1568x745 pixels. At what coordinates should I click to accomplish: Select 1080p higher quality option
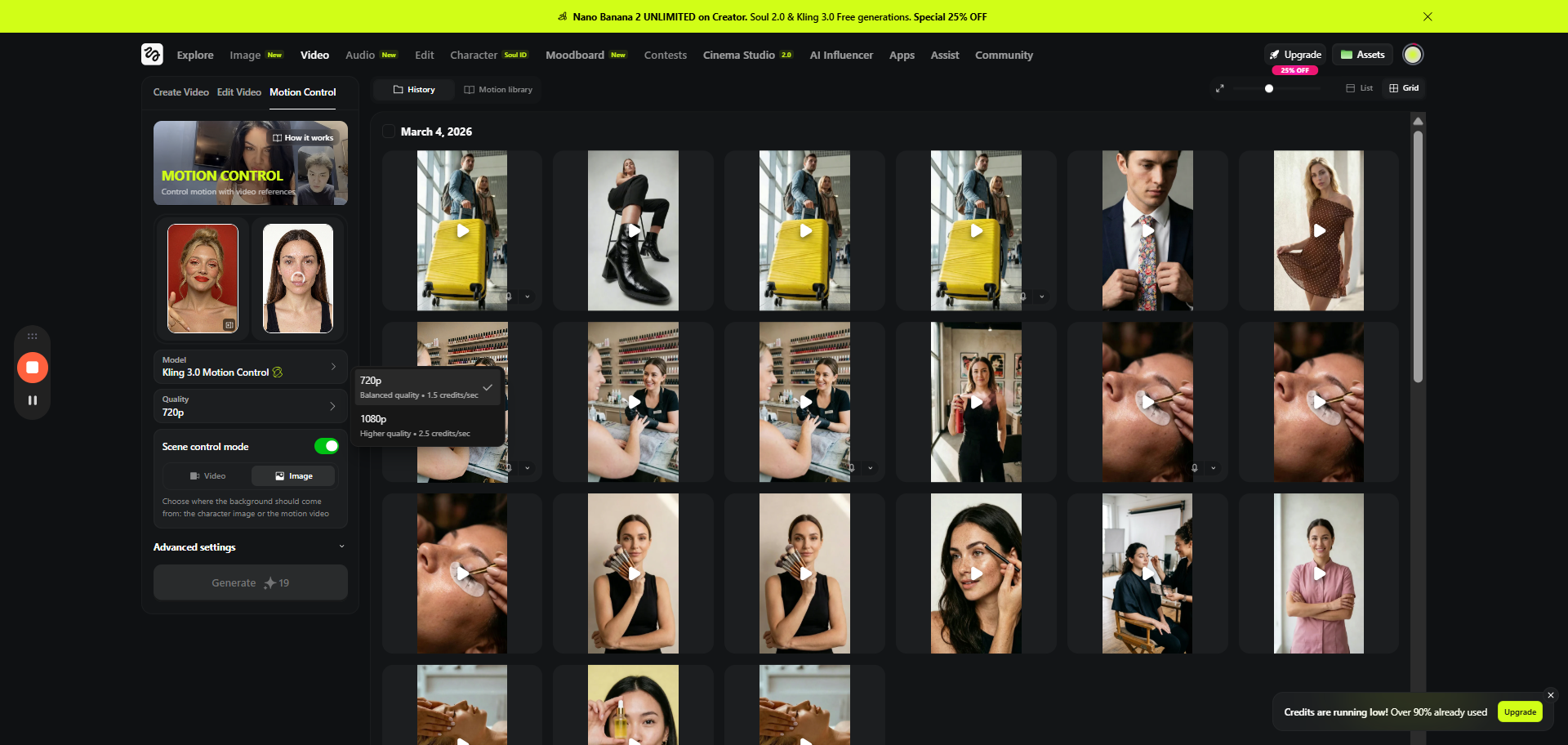click(x=415, y=426)
